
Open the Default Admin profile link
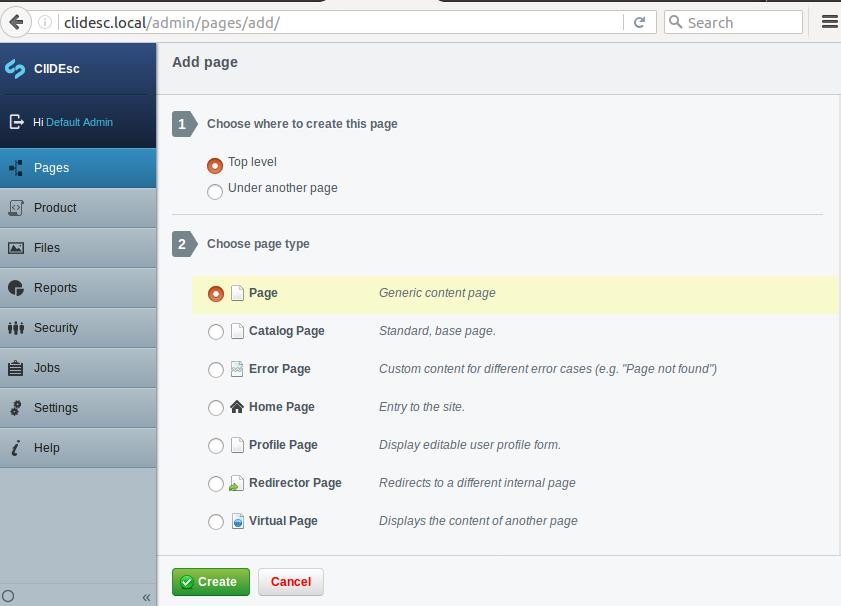click(79, 122)
